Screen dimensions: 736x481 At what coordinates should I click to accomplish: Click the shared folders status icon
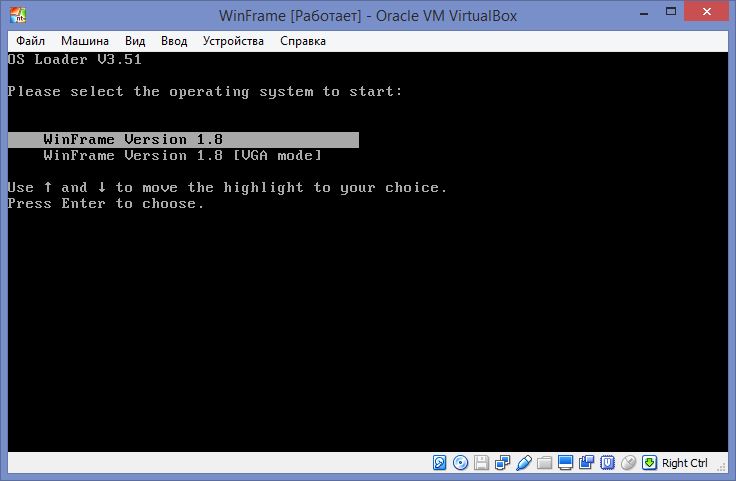coord(544,463)
